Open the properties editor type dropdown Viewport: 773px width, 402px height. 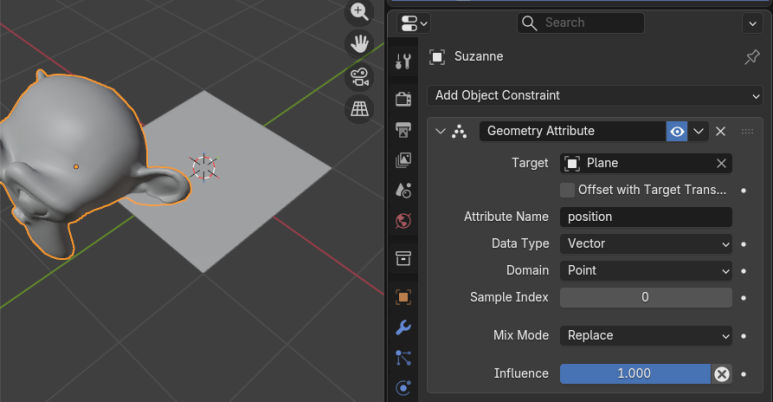[x=414, y=23]
